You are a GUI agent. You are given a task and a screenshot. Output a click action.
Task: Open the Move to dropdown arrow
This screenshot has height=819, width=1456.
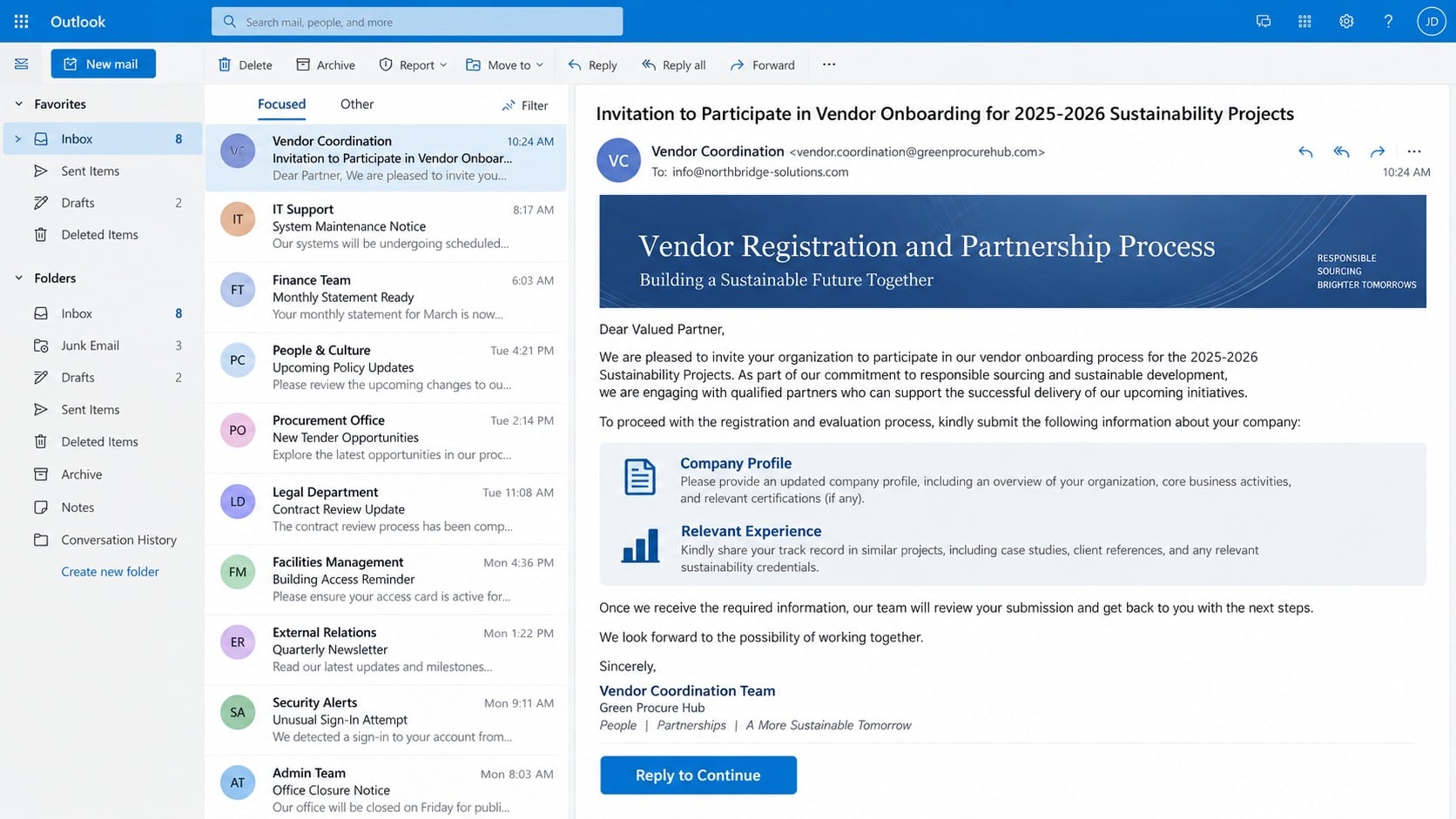click(540, 64)
